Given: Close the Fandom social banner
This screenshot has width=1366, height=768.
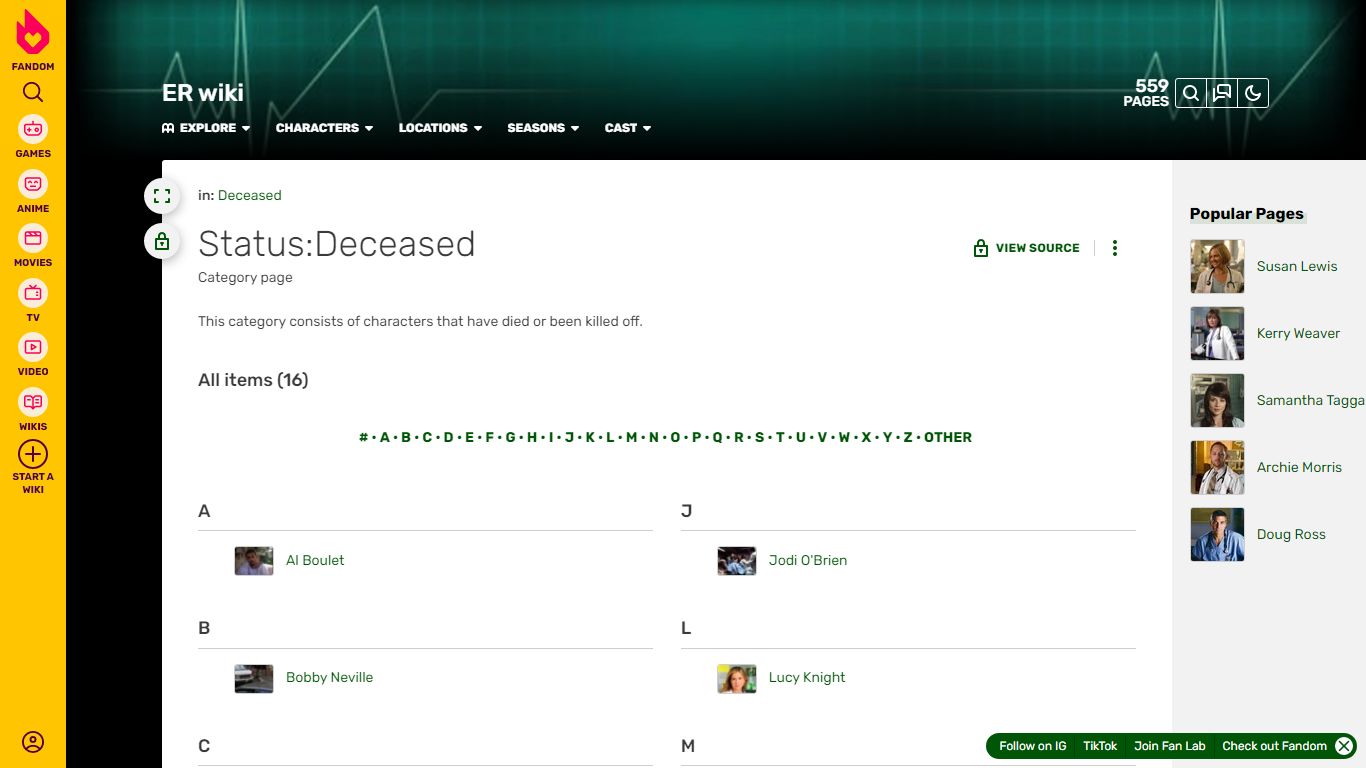Looking at the screenshot, I should (1344, 746).
